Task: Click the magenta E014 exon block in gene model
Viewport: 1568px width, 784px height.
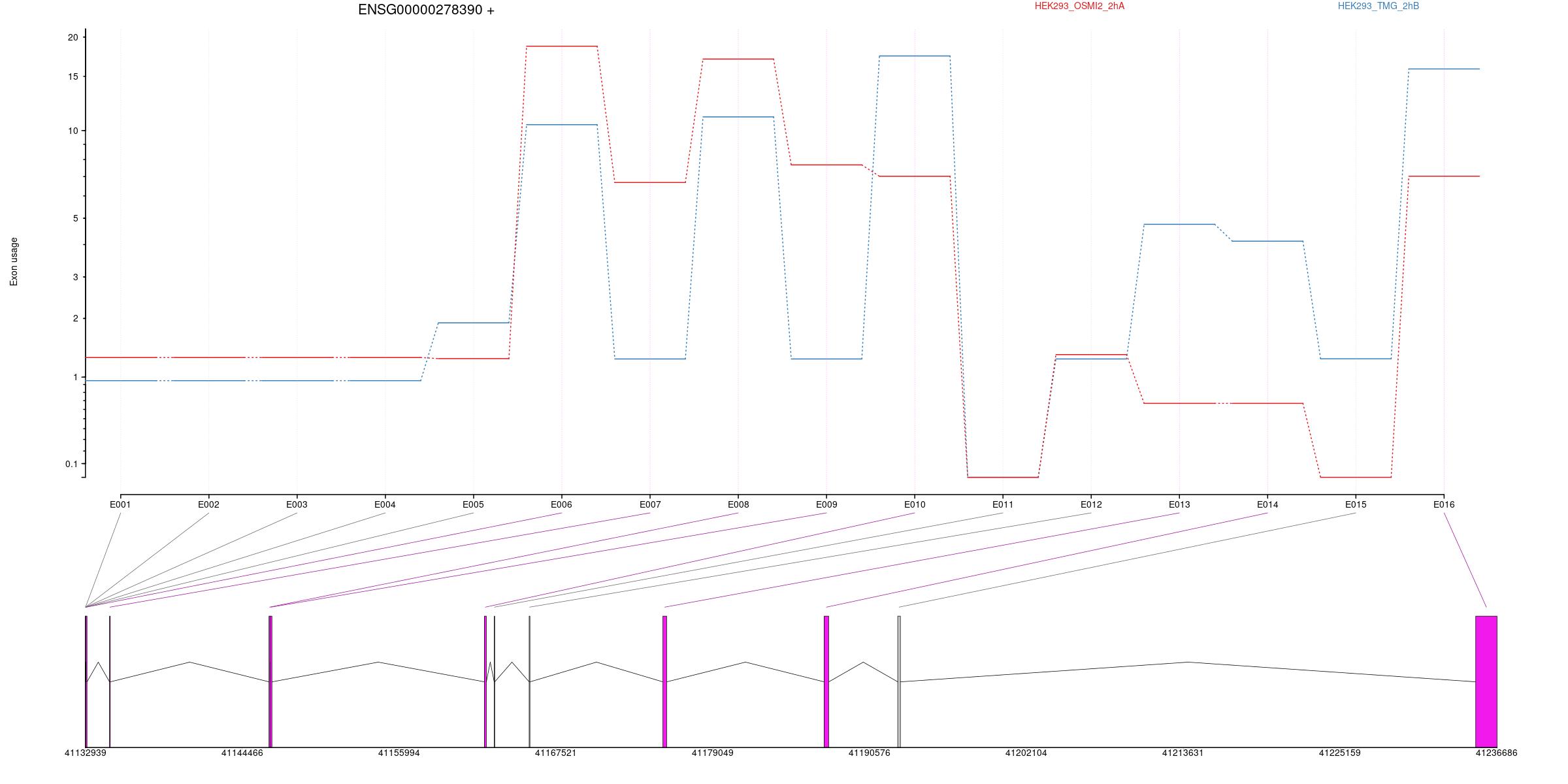Action: 826,681
